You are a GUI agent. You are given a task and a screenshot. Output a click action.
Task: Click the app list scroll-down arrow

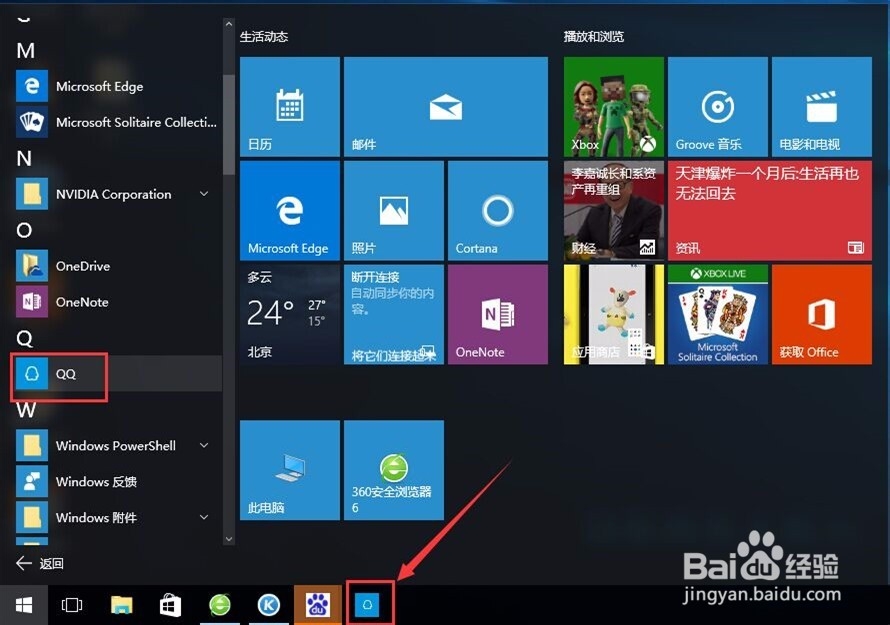(229, 539)
